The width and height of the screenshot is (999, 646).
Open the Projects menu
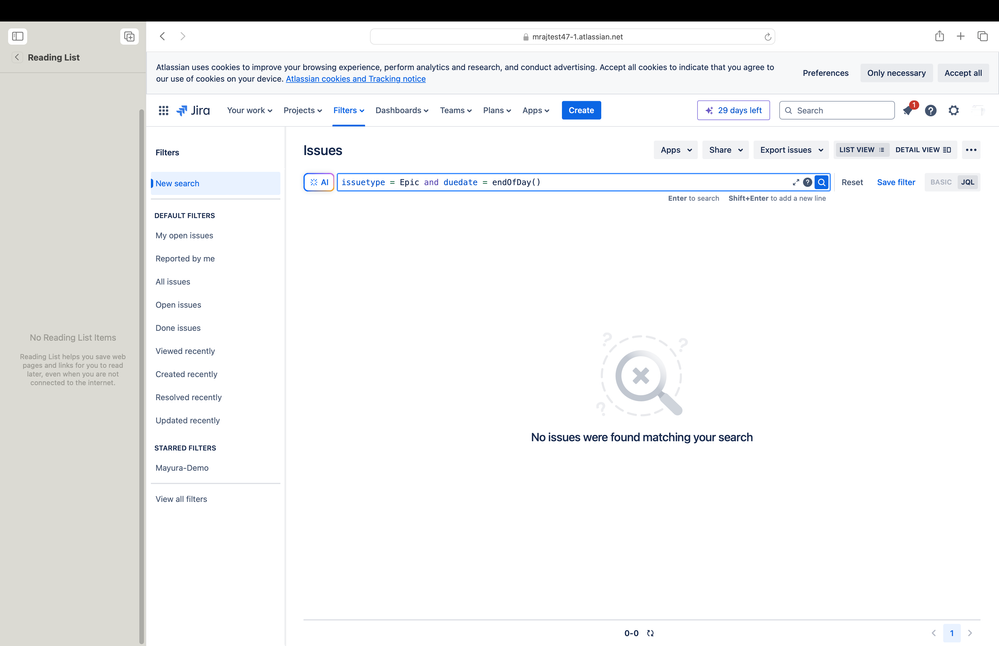pyautogui.click(x=302, y=110)
